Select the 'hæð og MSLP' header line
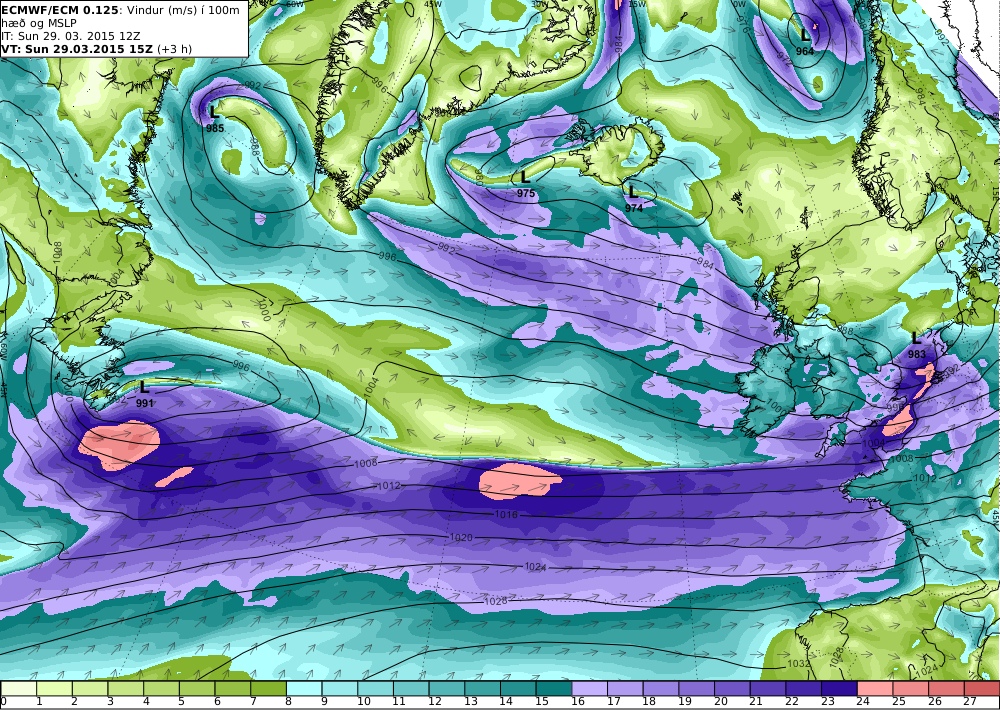 click(x=39, y=23)
